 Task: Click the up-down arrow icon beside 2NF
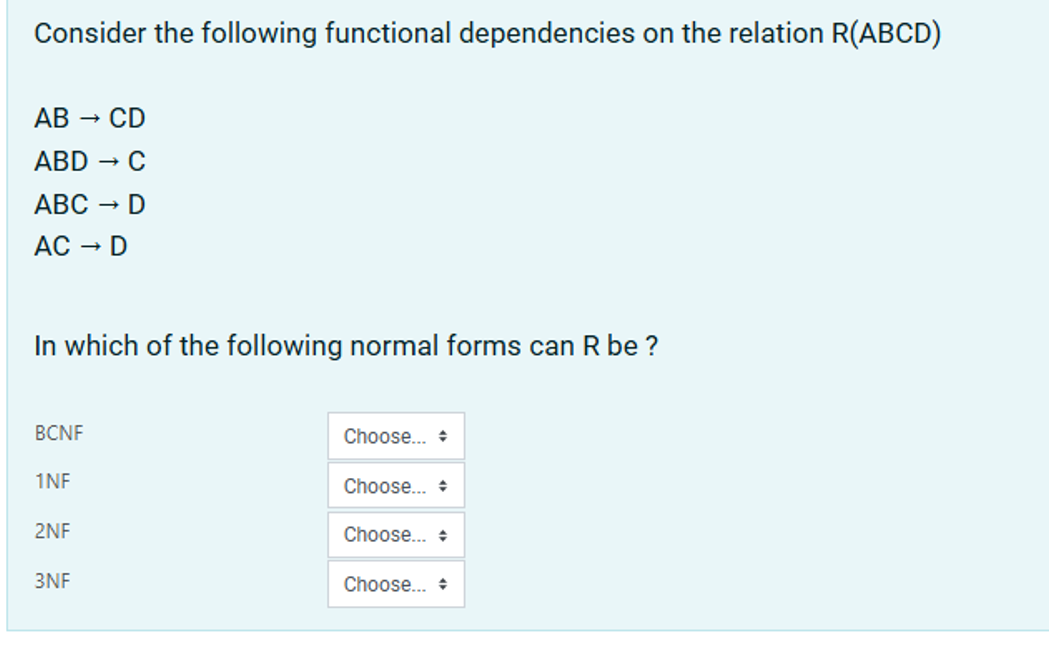tap(443, 535)
